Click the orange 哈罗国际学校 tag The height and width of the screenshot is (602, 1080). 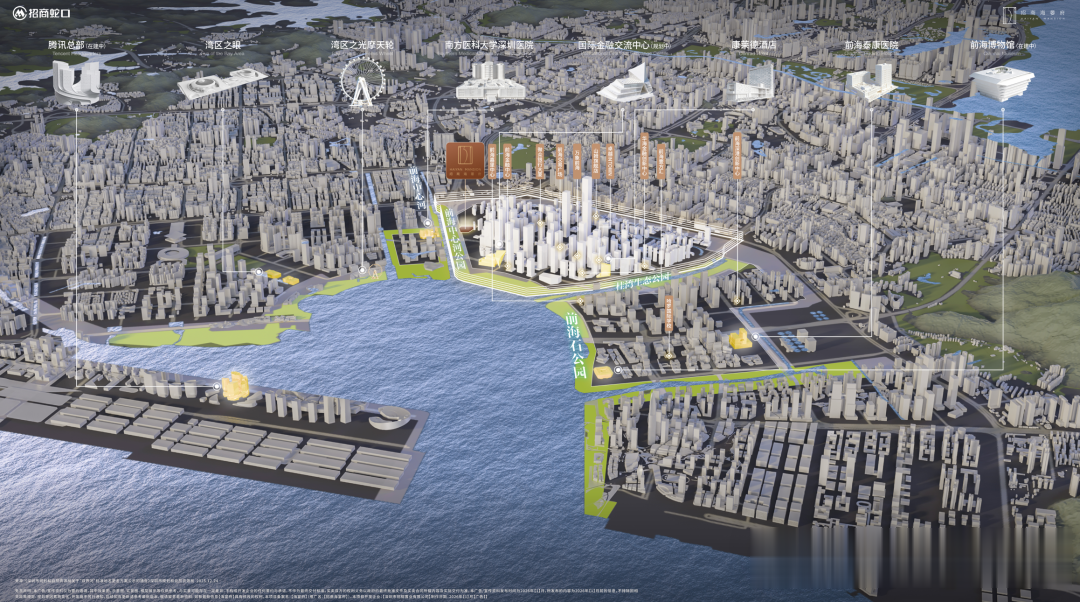click(668, 315)
